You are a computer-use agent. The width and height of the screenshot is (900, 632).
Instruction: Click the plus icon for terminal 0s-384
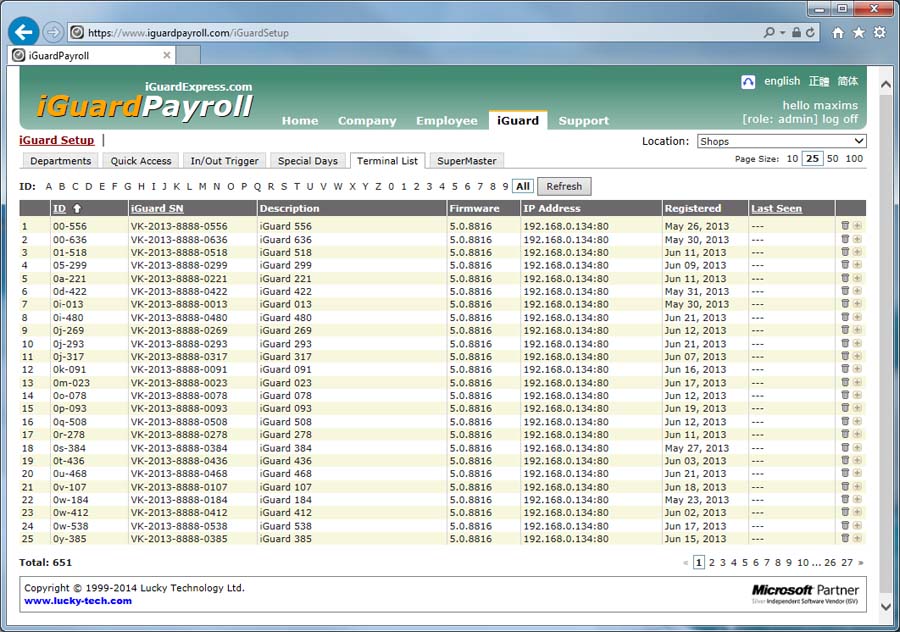[x=857, y=447]
